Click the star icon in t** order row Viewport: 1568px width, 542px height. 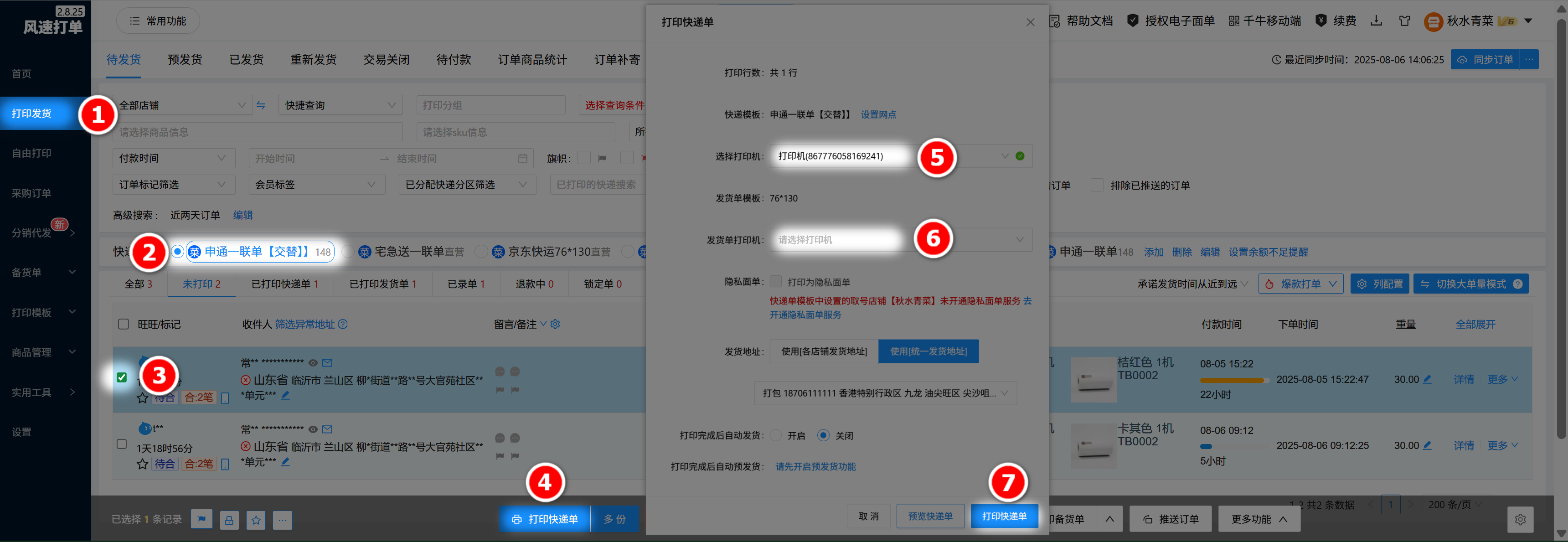[142, 464]
